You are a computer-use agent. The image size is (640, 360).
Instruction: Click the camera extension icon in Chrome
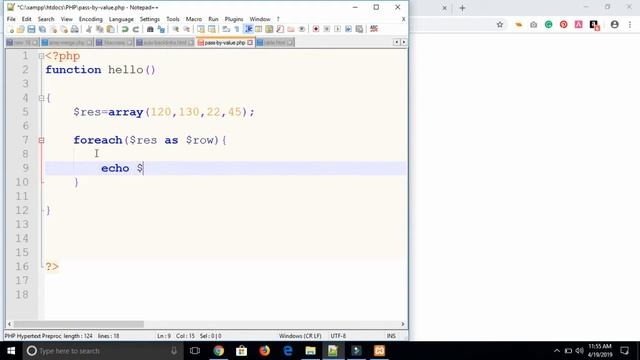coord(533,24)
